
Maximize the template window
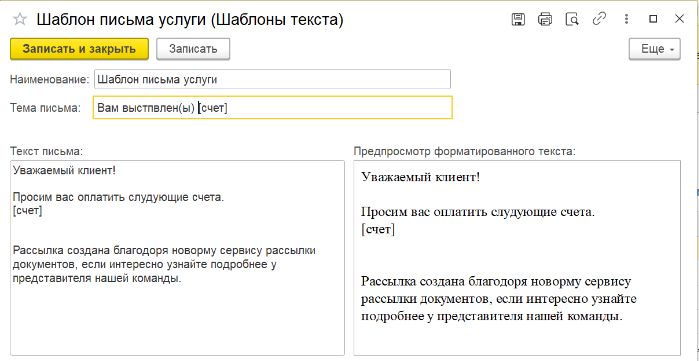pos(653,19)
